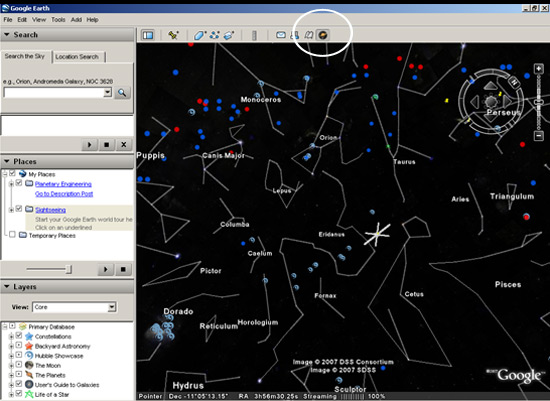Click The Planets layer icon
This screenshot has width=550, height=401.
click(x=29, y=375)
